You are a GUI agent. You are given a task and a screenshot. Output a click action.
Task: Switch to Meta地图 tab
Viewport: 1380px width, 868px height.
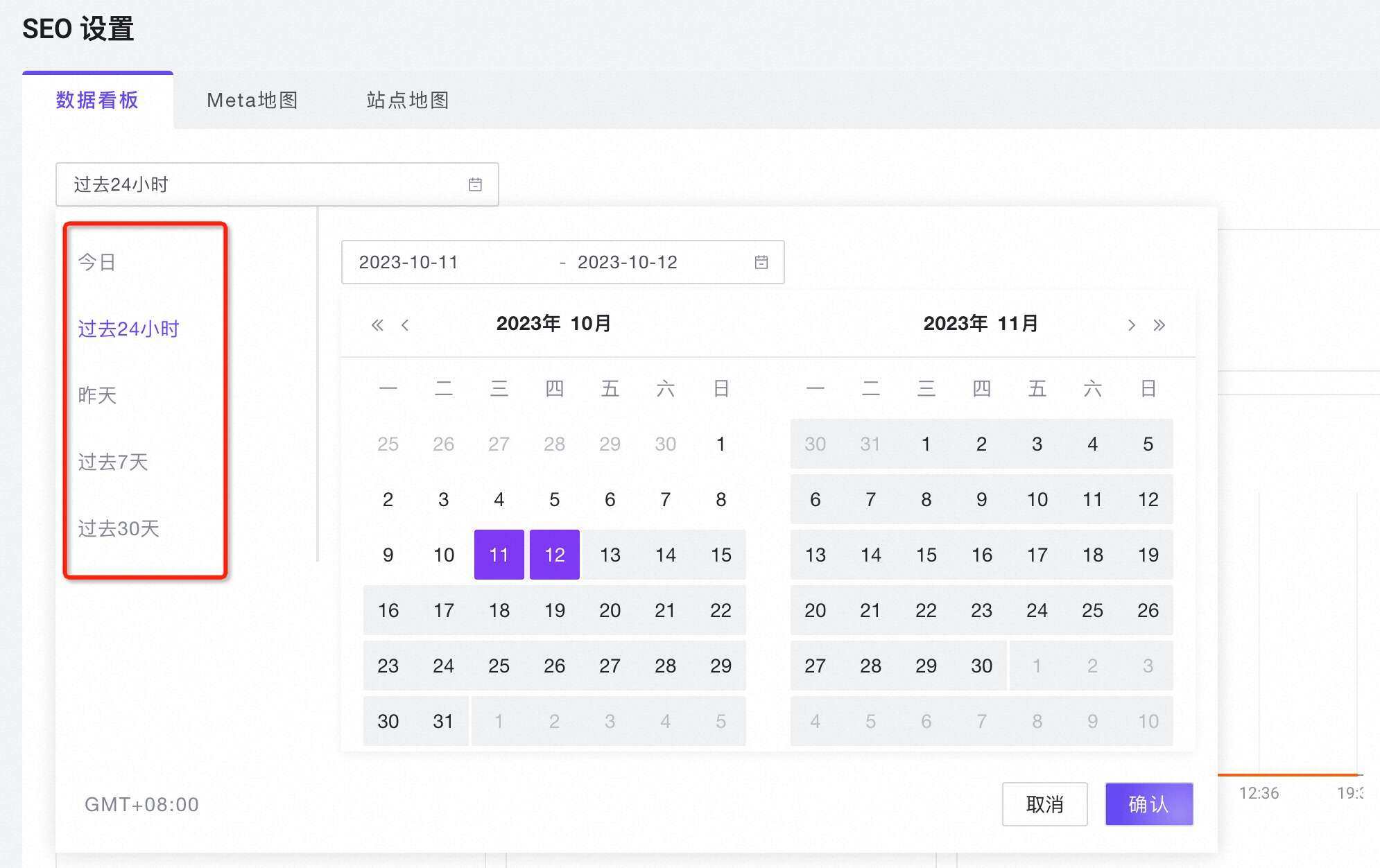point(252,100)
